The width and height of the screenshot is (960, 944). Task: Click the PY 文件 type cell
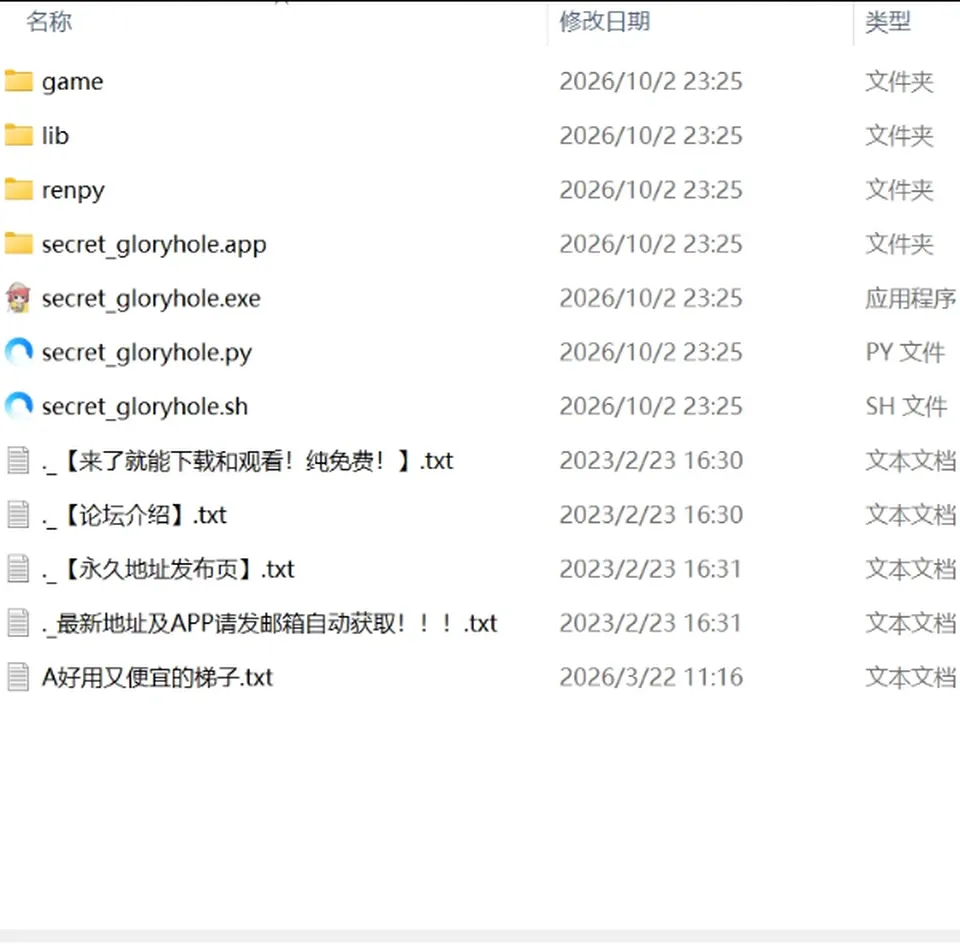[905, 352]
